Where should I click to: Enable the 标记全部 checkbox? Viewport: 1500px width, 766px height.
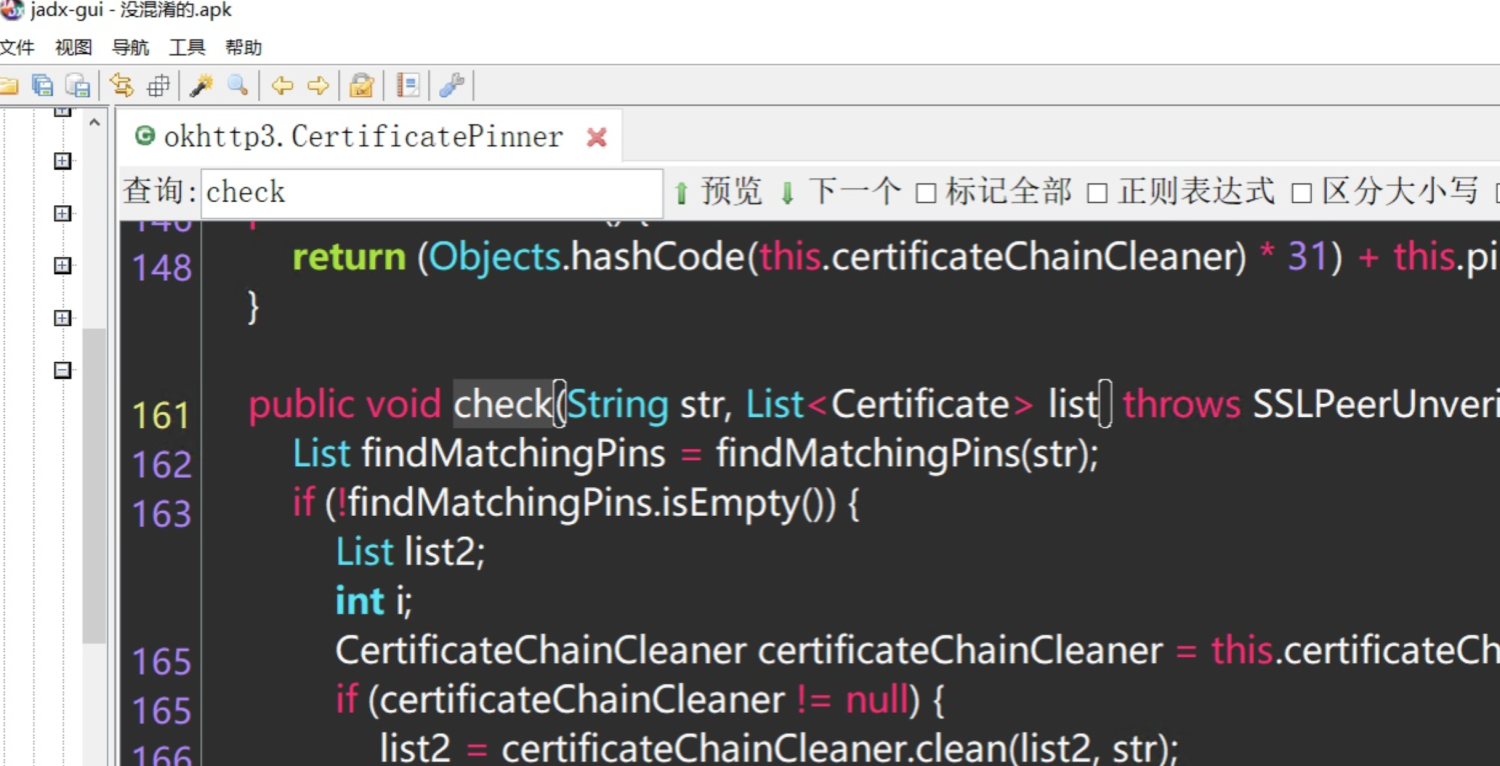[926, 193]
